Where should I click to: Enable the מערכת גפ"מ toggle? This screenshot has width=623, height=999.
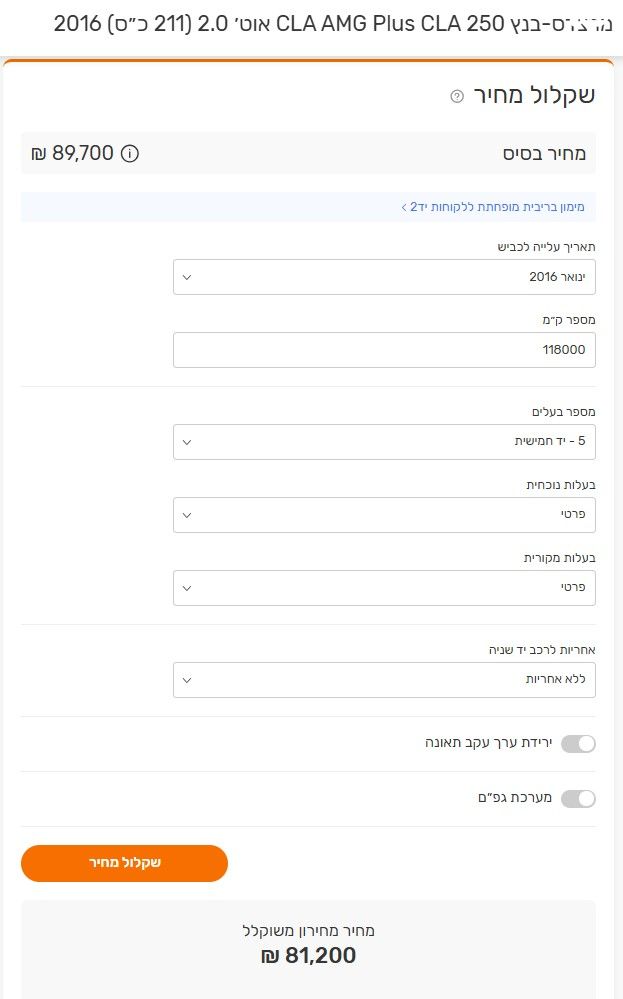click(x=578, y=798)
